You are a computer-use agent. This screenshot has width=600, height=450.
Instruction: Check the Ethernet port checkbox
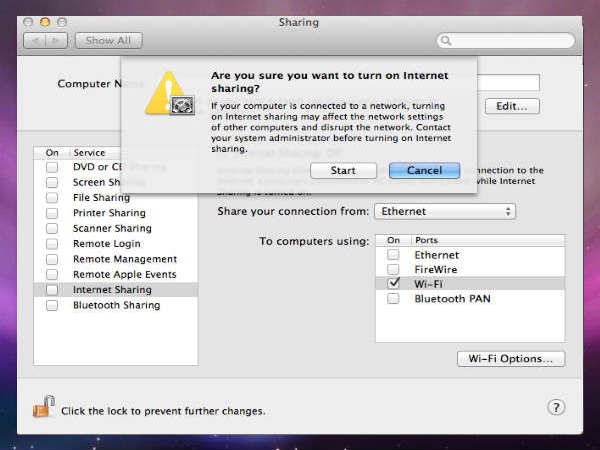coord(393,255)
